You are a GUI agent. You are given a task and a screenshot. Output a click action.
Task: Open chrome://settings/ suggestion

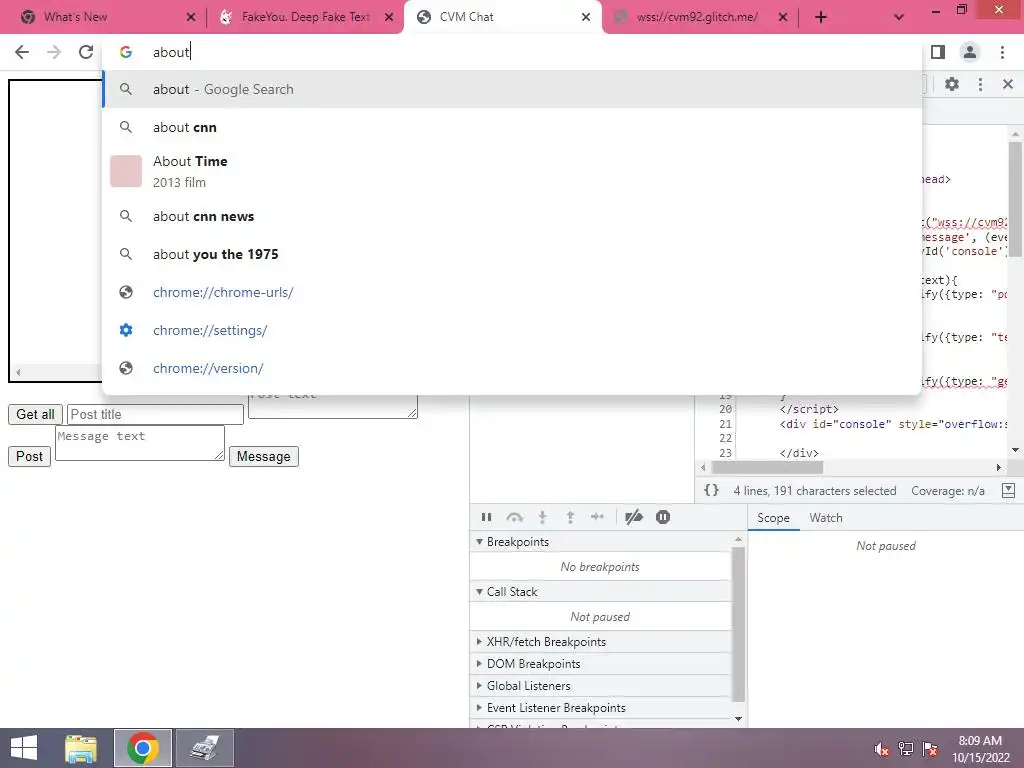[512, 330]
